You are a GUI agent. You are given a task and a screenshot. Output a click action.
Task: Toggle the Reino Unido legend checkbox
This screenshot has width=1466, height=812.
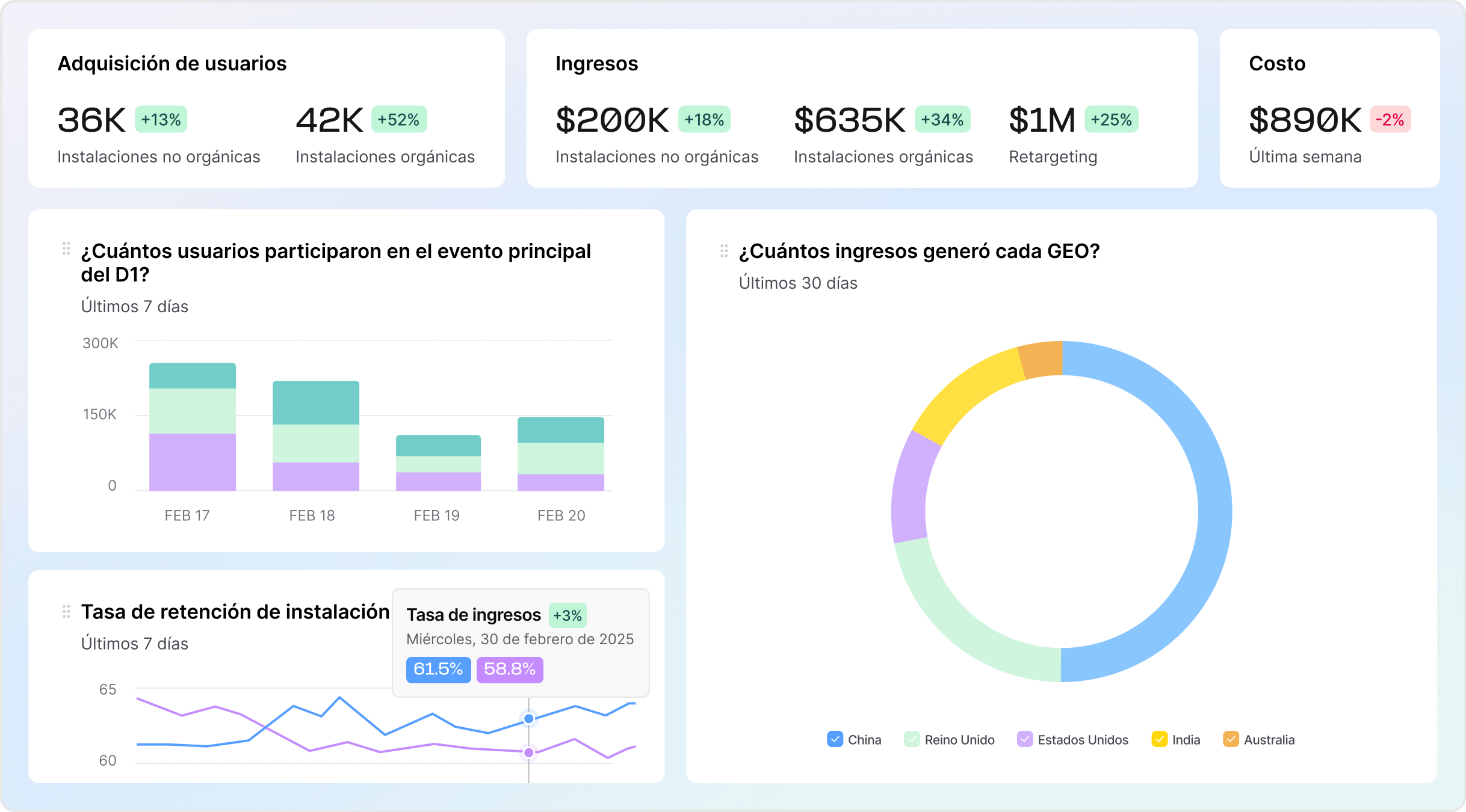coord(912,739)
